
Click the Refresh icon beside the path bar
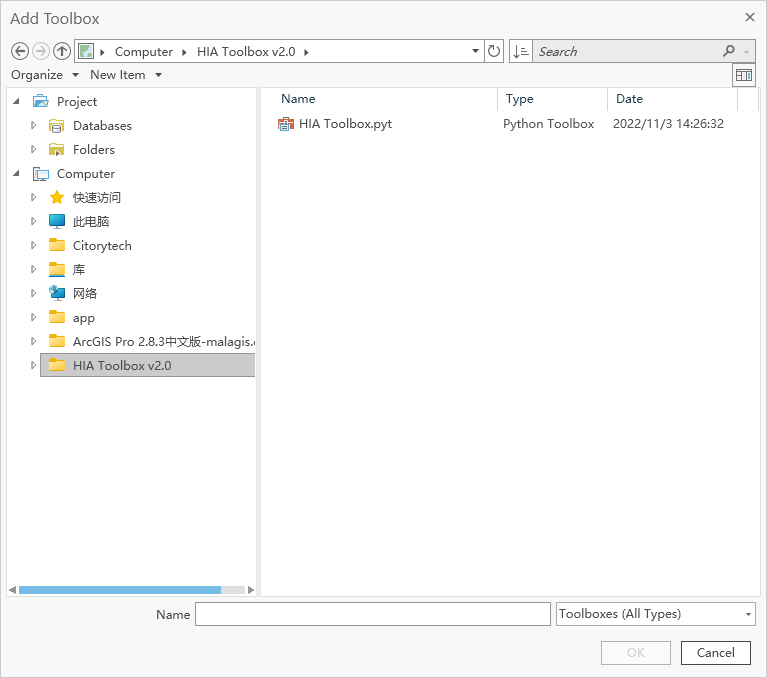coord(494,51)
